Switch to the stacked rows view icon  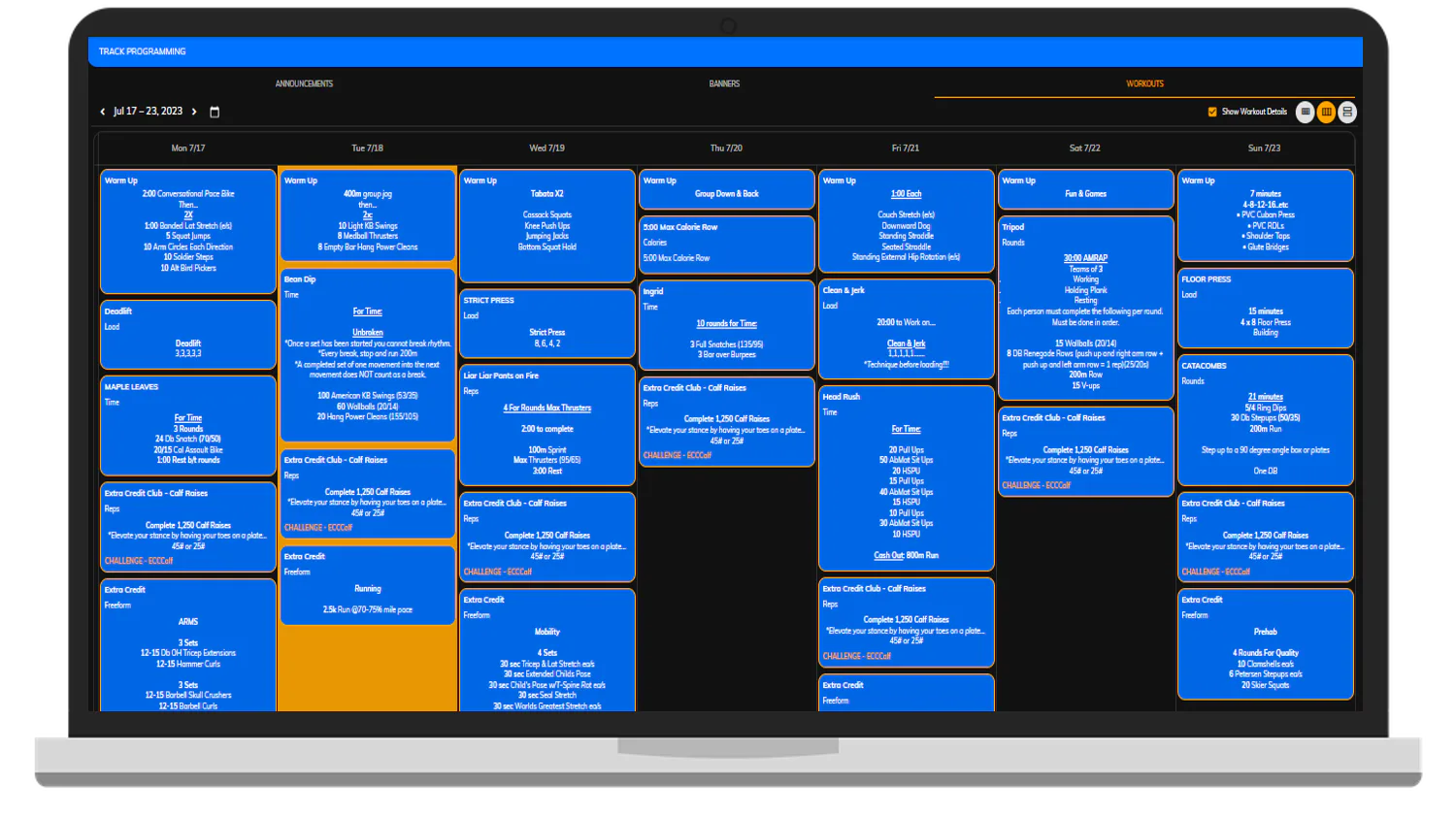tap(1347, 112)
